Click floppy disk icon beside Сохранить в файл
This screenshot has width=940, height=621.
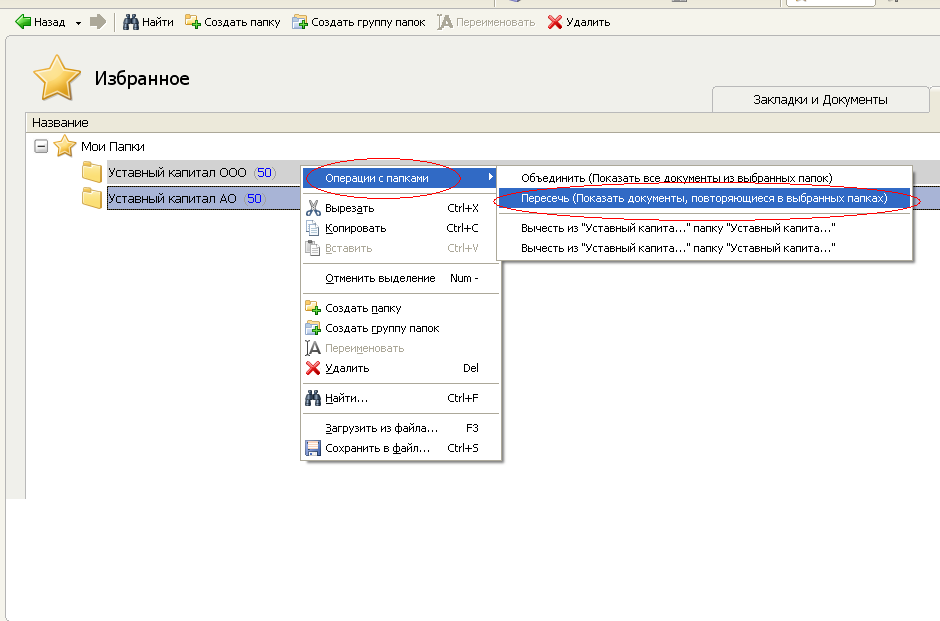click(313, 448)
